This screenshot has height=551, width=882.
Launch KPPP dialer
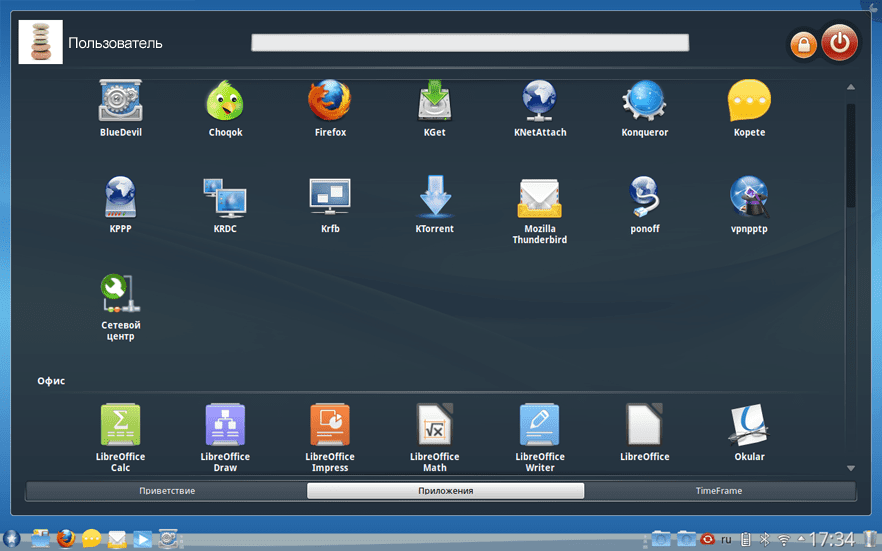coord(120,205)
